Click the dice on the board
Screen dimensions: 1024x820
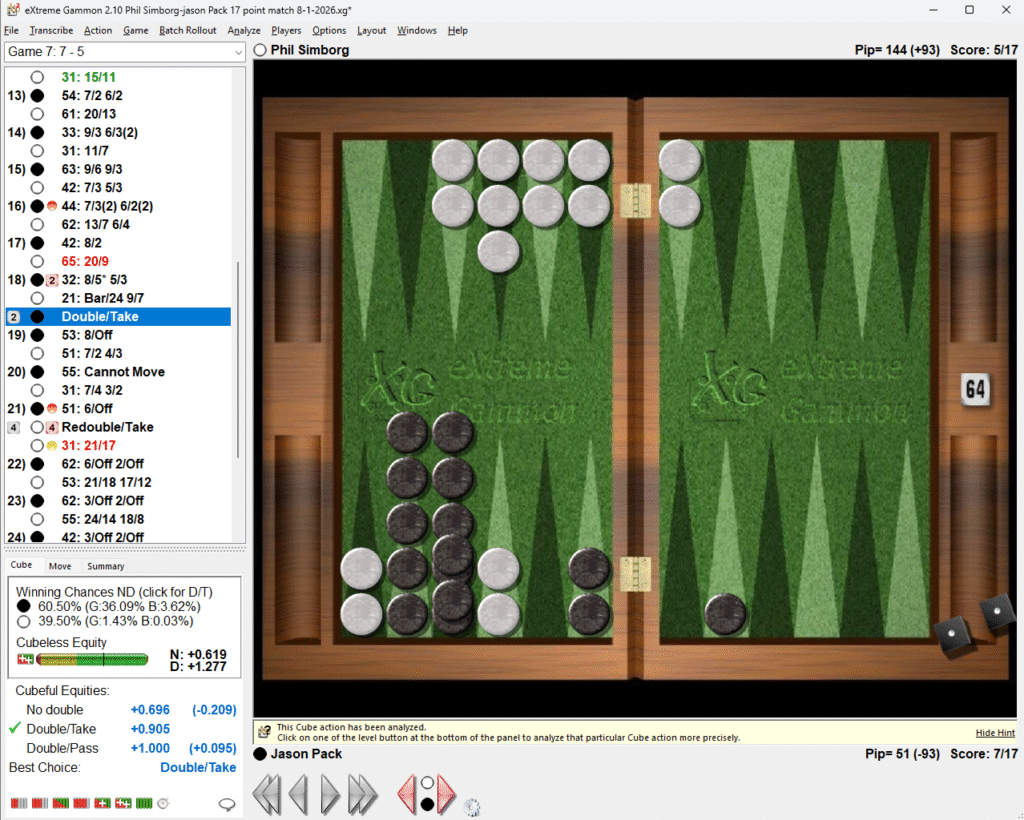pyautogui.click(x=973, y=624)
